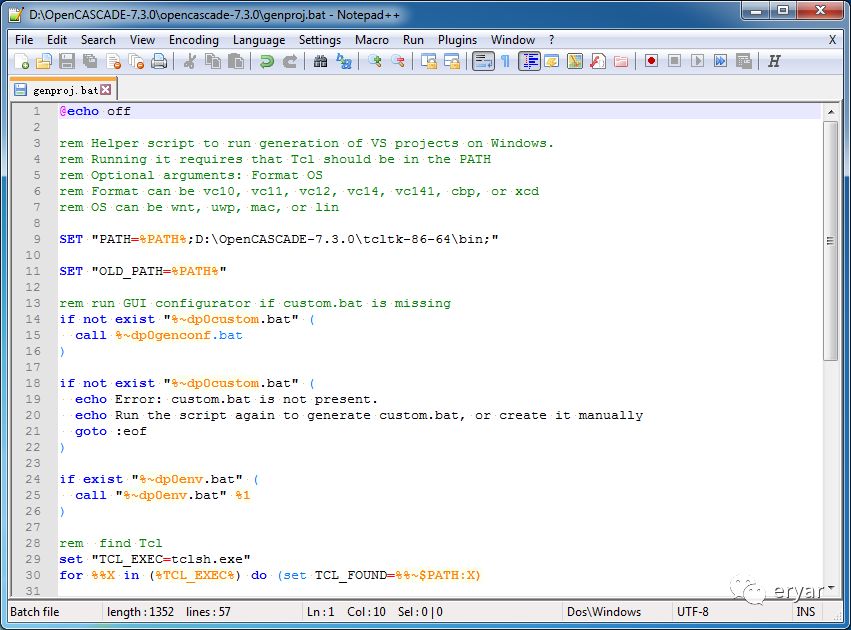Click the INS mode indicator in status bar
Image resolution: width=851 pixels, height=630 pixels.
tap(805, 612)
